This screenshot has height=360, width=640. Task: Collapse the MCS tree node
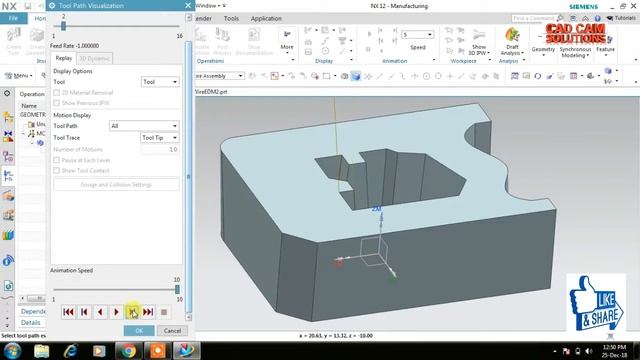coord(23,133)
